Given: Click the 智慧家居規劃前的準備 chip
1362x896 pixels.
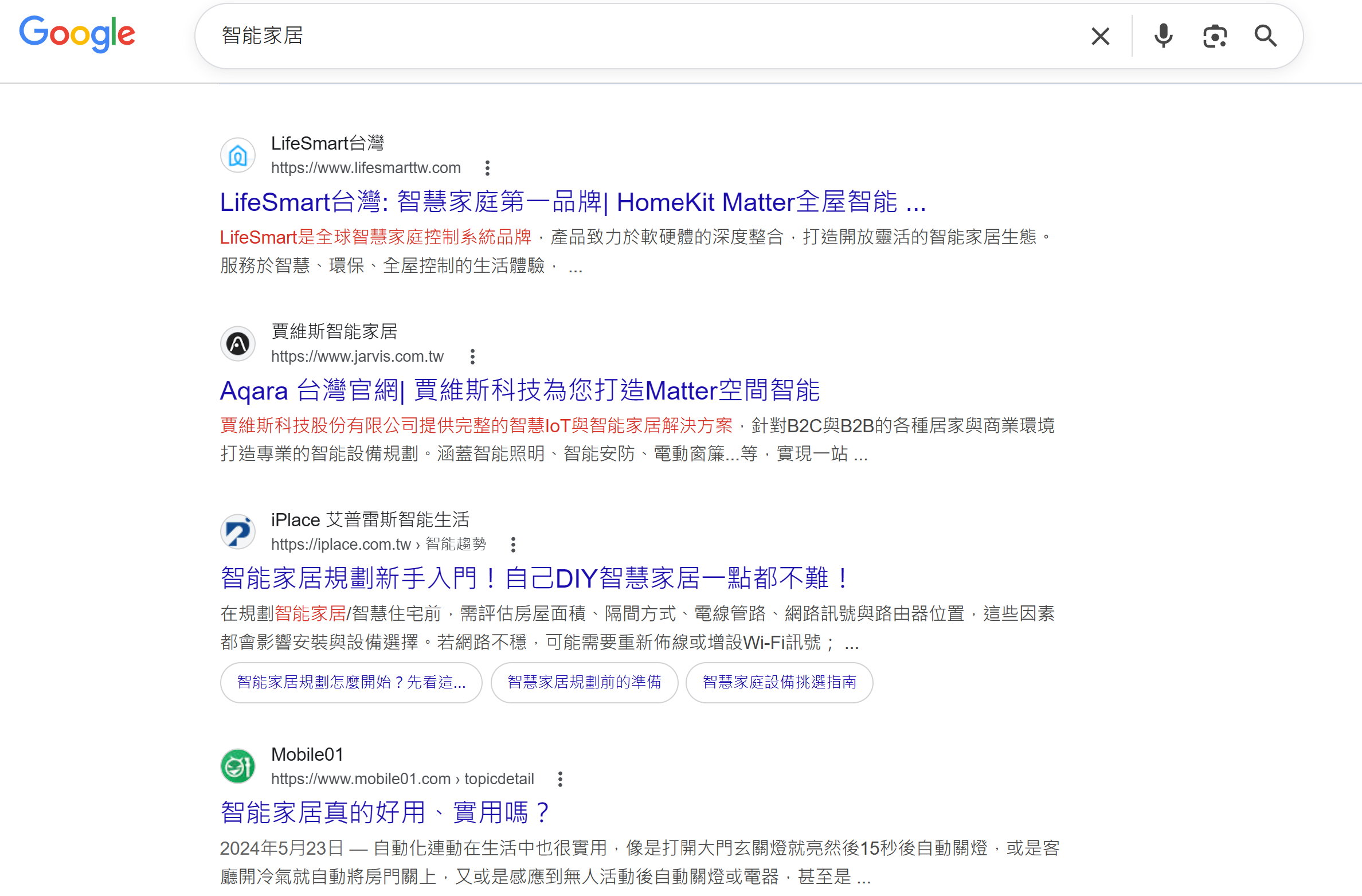Looking at the screenshot, I should coord(584,682).
